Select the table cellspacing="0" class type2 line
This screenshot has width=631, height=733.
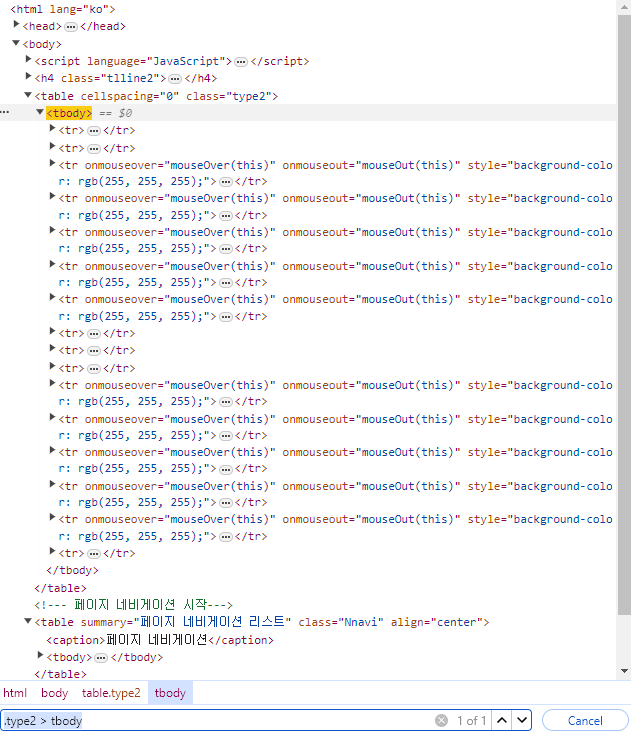click(156, 96)
